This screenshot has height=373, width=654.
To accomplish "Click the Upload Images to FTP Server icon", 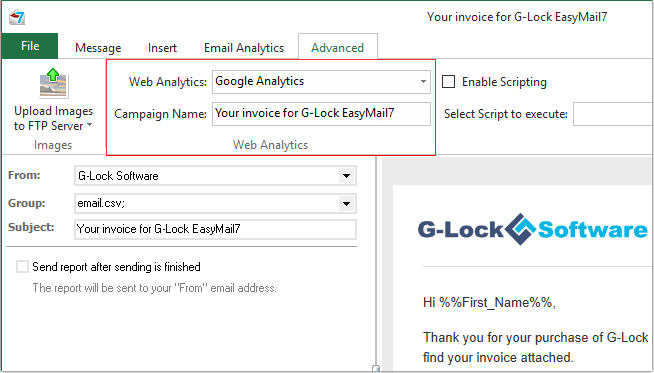I will (x=54, y=83).
